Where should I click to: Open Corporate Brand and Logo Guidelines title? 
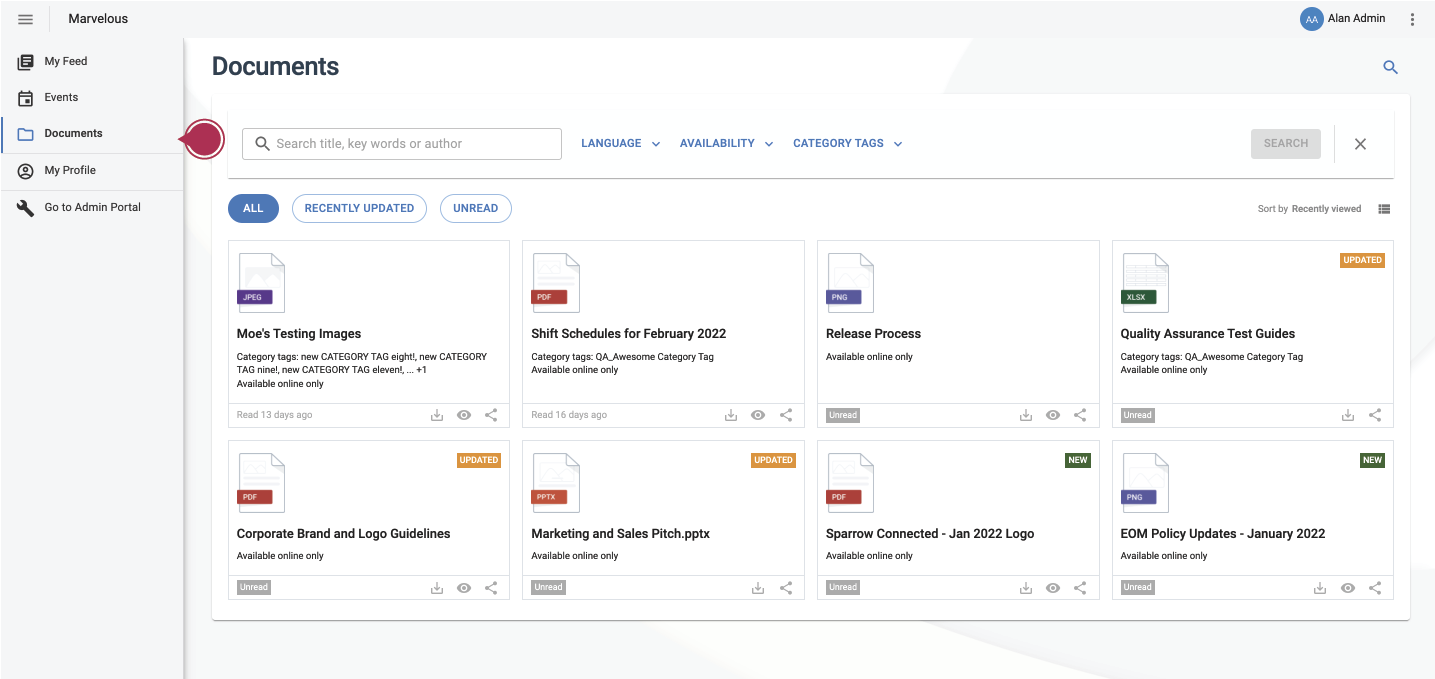coord(344,534)
